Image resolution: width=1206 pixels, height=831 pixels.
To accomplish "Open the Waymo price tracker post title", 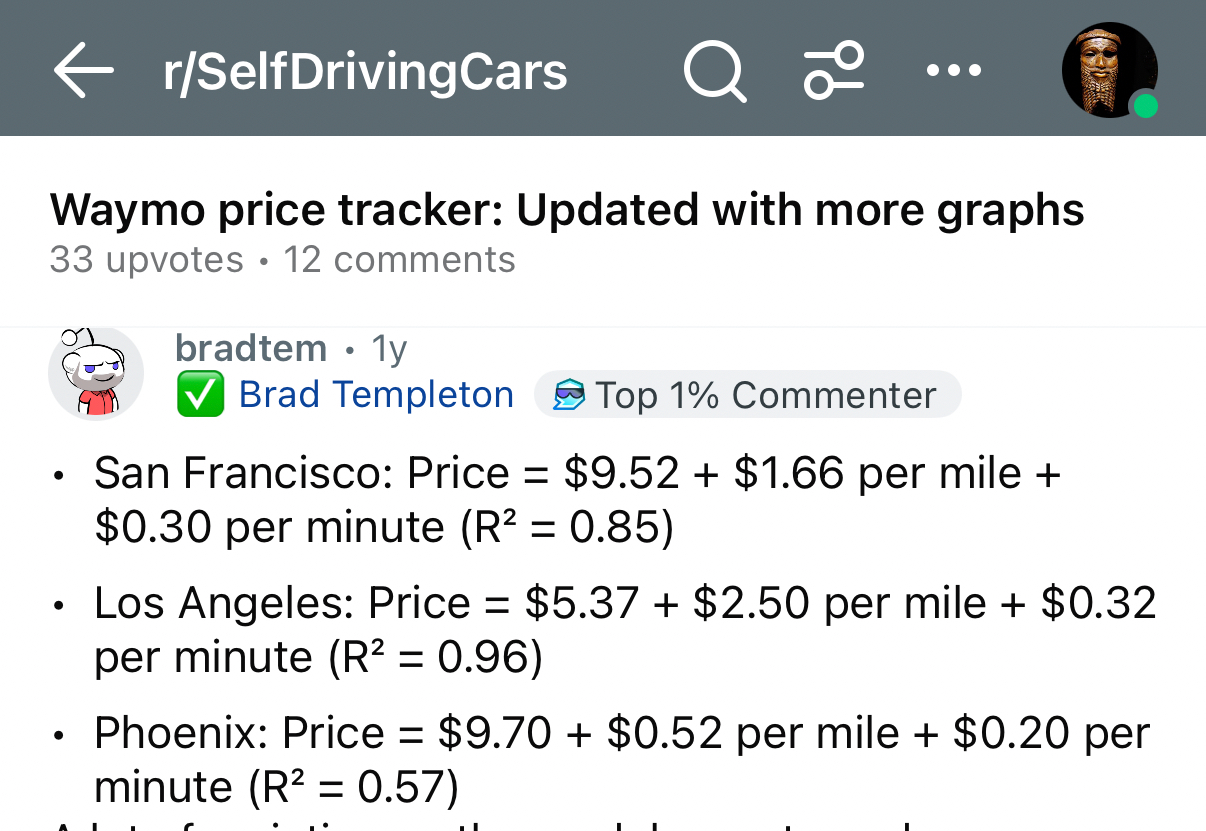I will coord(566,210).
